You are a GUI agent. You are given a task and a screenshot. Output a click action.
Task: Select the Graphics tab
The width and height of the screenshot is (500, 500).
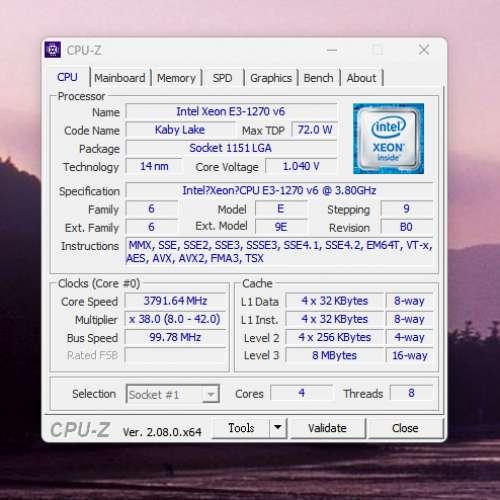(271, 78)
